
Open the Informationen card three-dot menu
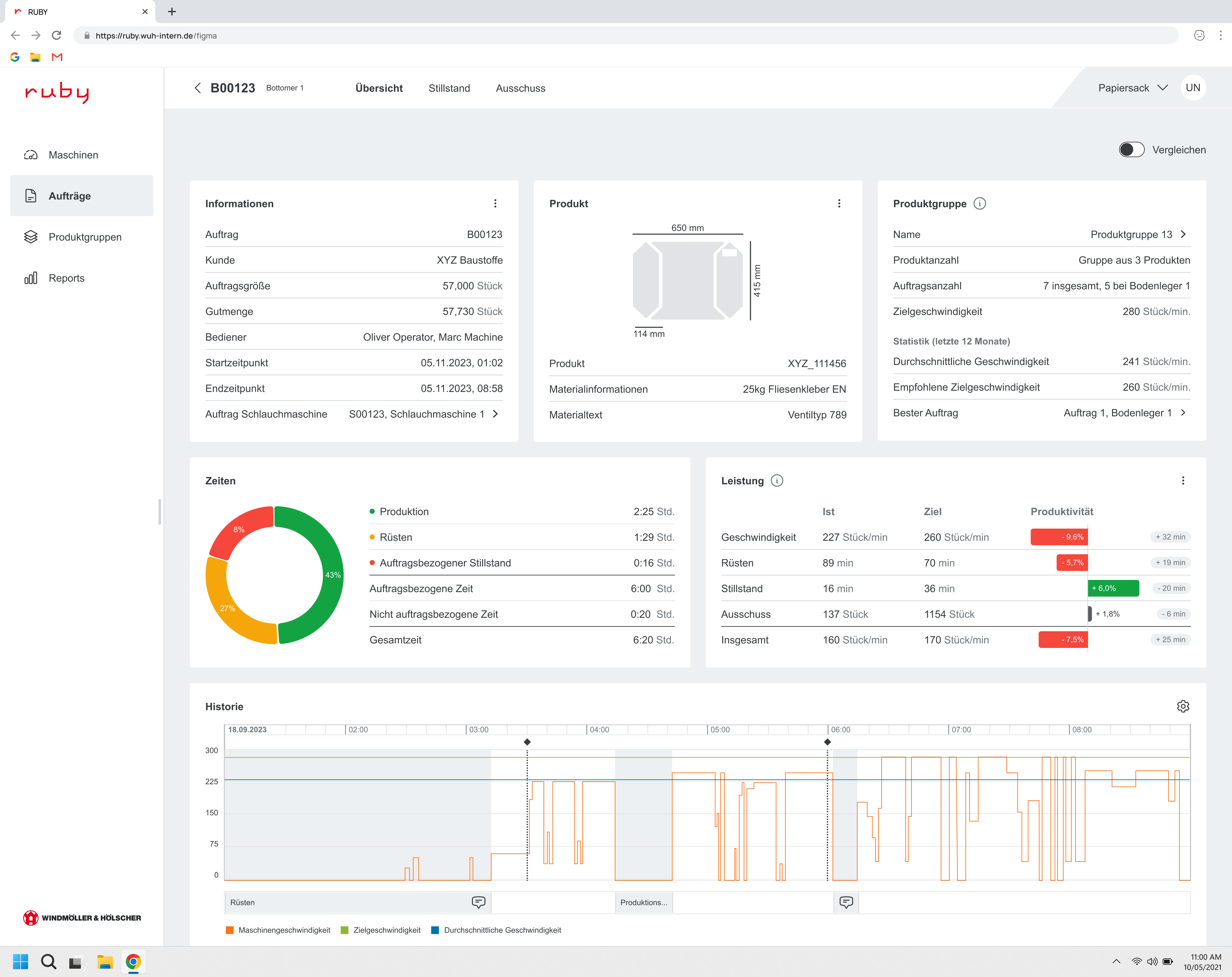495,203
